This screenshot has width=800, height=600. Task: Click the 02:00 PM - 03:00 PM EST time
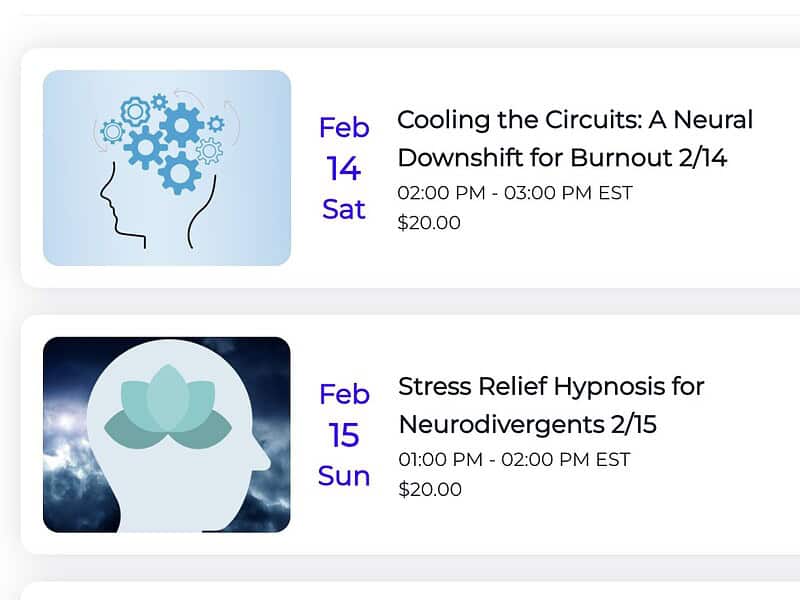[514, 193]
